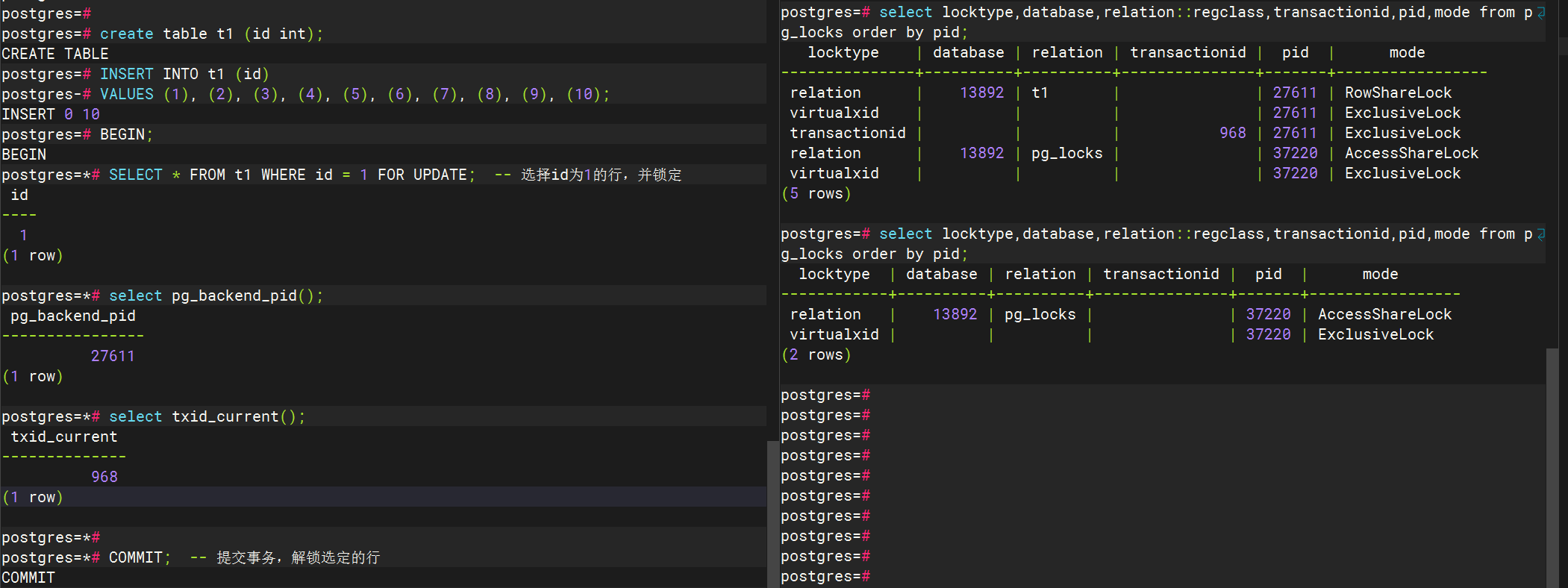
Task: Click the line-wrap arrow icon on second query
Action: click(x=1540, y=234)
